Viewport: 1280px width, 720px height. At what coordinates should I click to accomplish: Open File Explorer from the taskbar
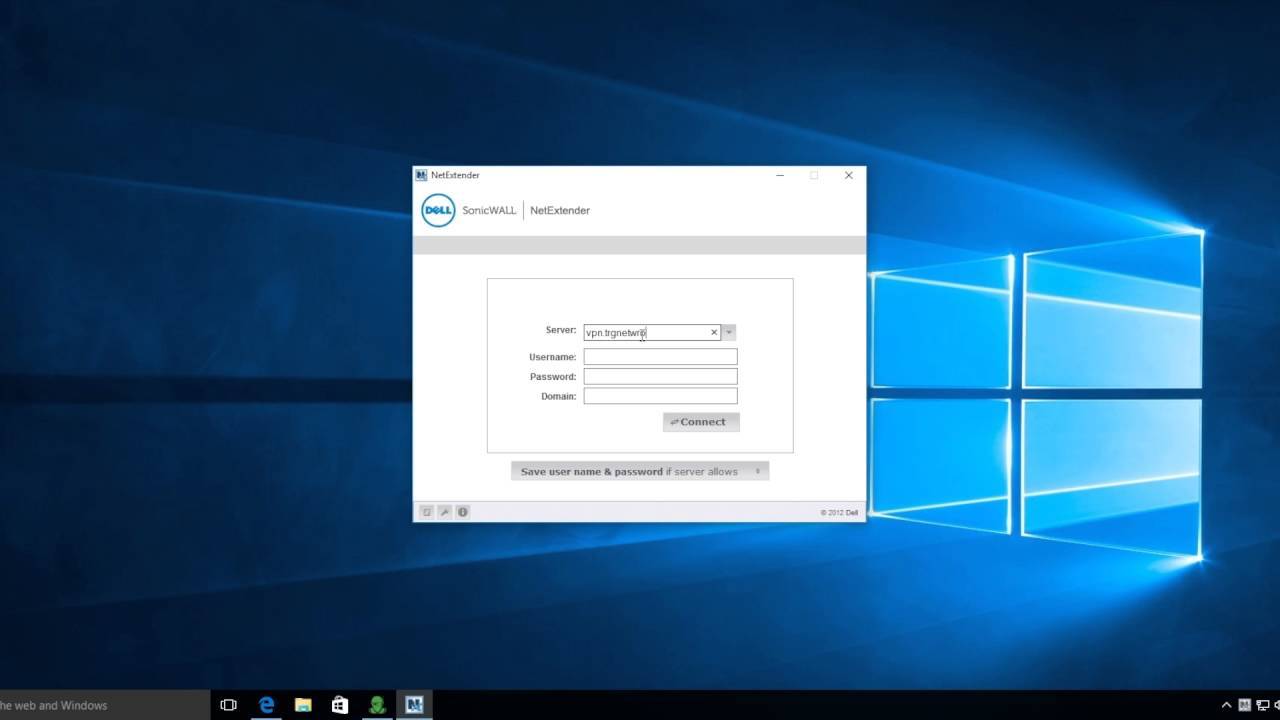click(303, 705)
